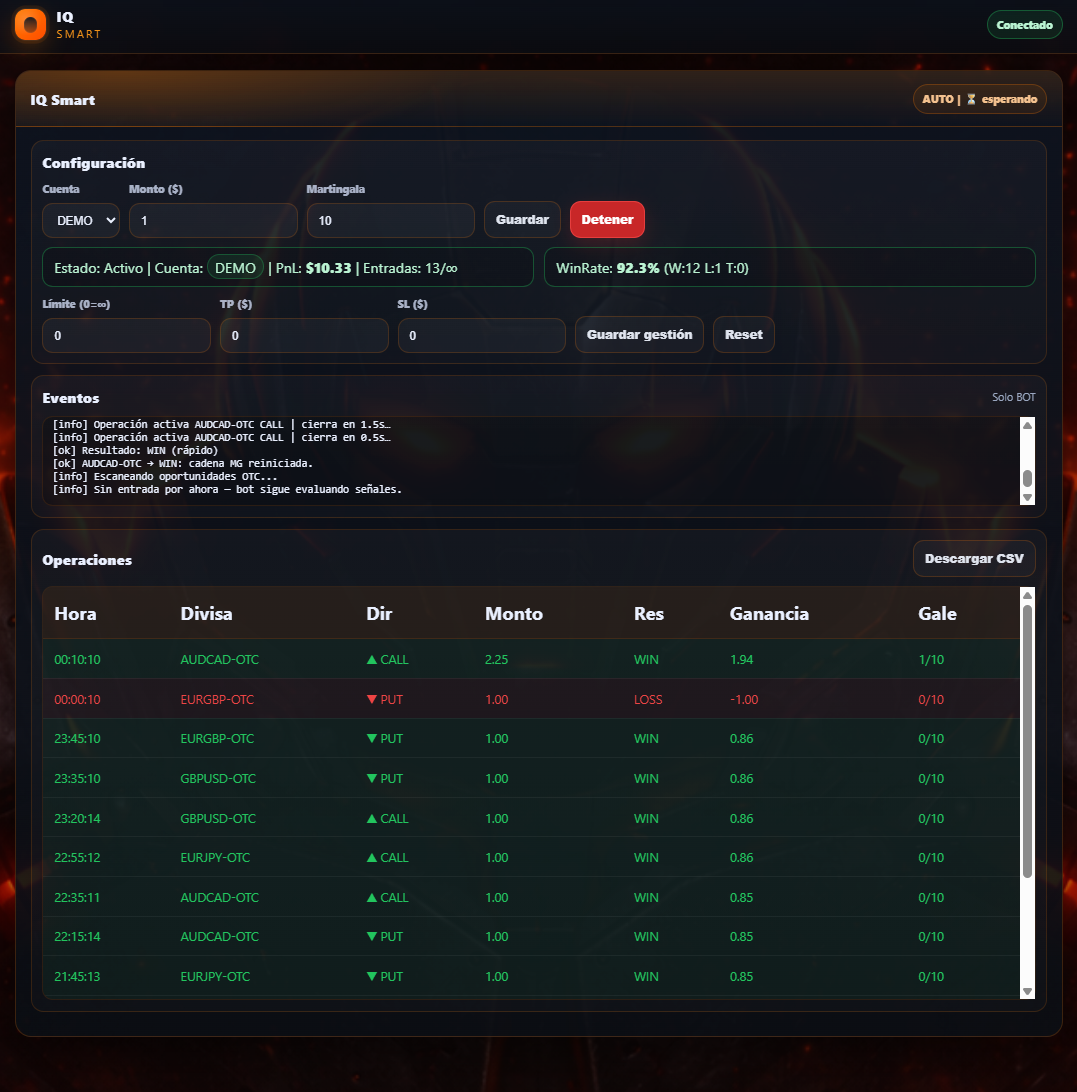Toggle the Solo BOT filter
The width and height of the screenshot is (1077, 1092).
[x=1013, y=397]
